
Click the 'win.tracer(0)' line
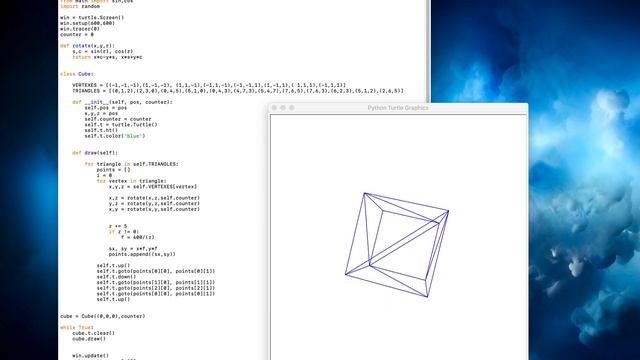tap(80, 29)
